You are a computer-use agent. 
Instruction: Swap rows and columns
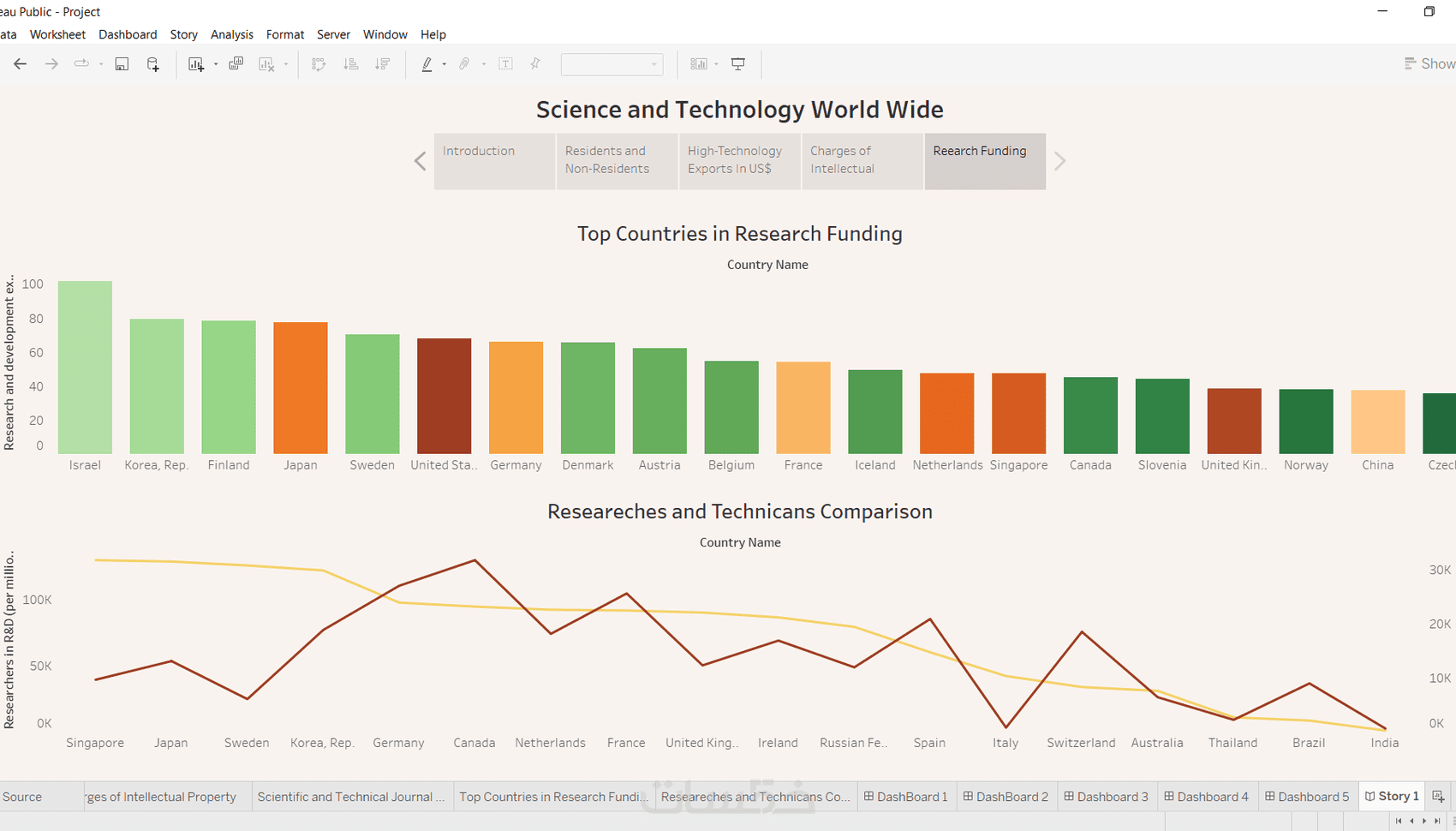point(318,63)
